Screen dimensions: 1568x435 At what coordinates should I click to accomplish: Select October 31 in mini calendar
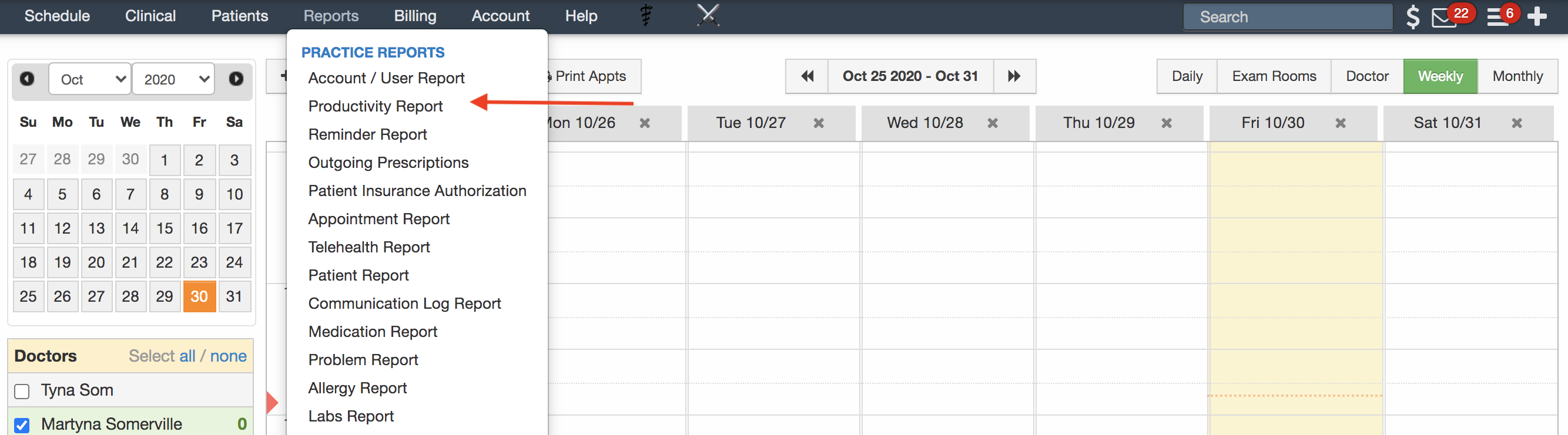coord(234,296)
